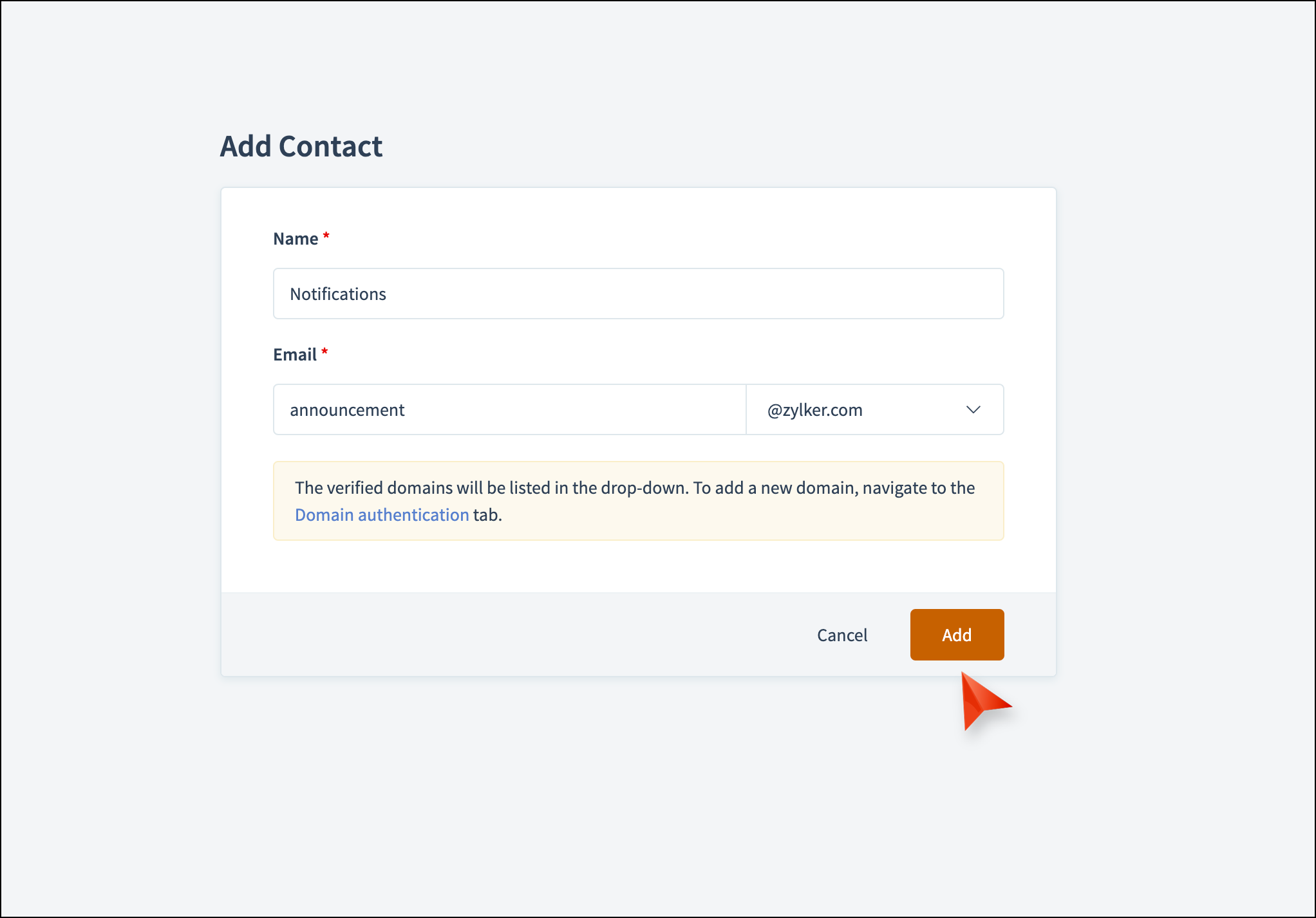Expand the domain list chevron arrow
Screen dimensions: 1316x918
point(973,410)
